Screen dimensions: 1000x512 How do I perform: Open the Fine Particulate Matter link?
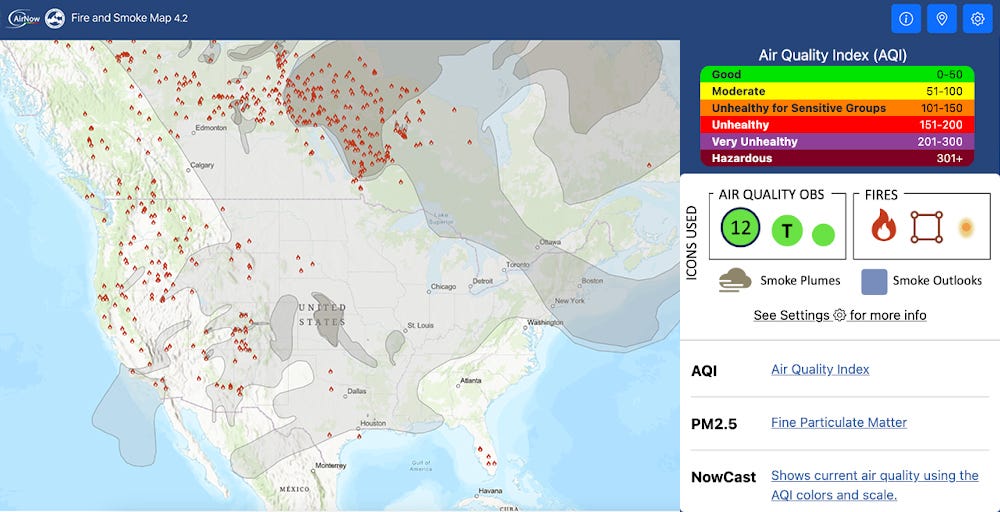(x=839, y=422)
